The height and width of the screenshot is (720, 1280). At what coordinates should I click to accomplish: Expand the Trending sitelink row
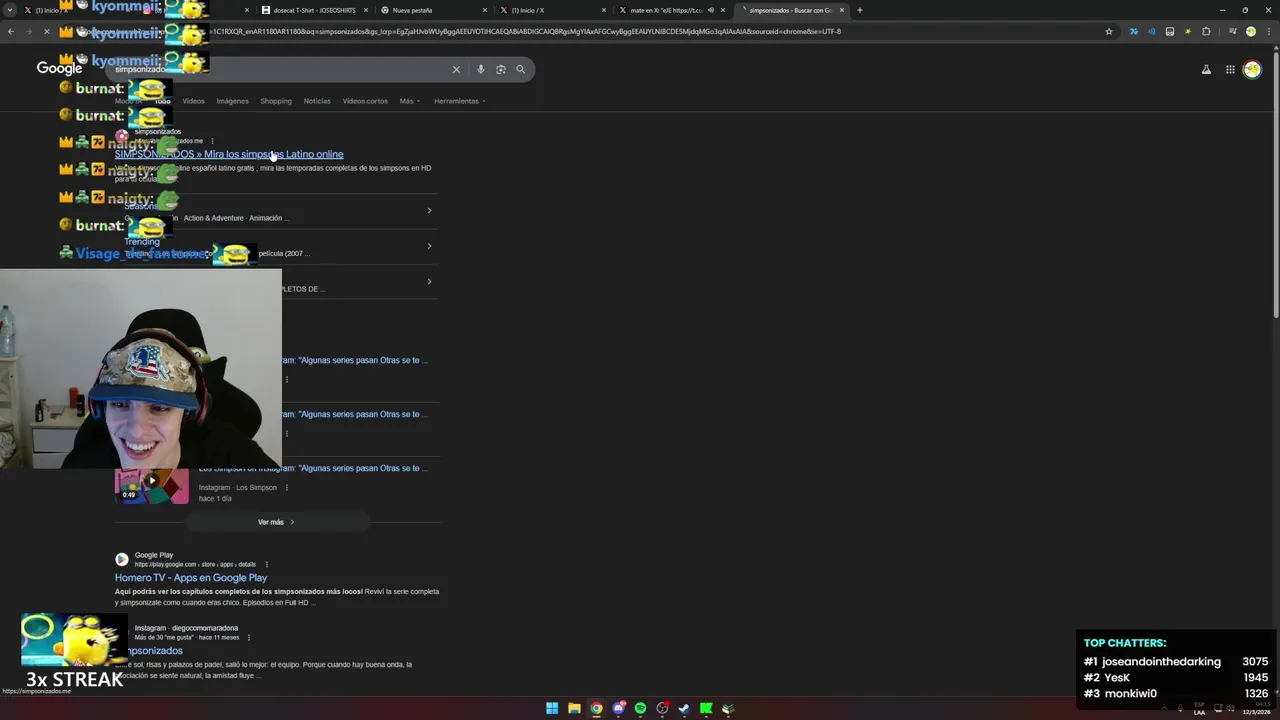(x=429, y=246)
